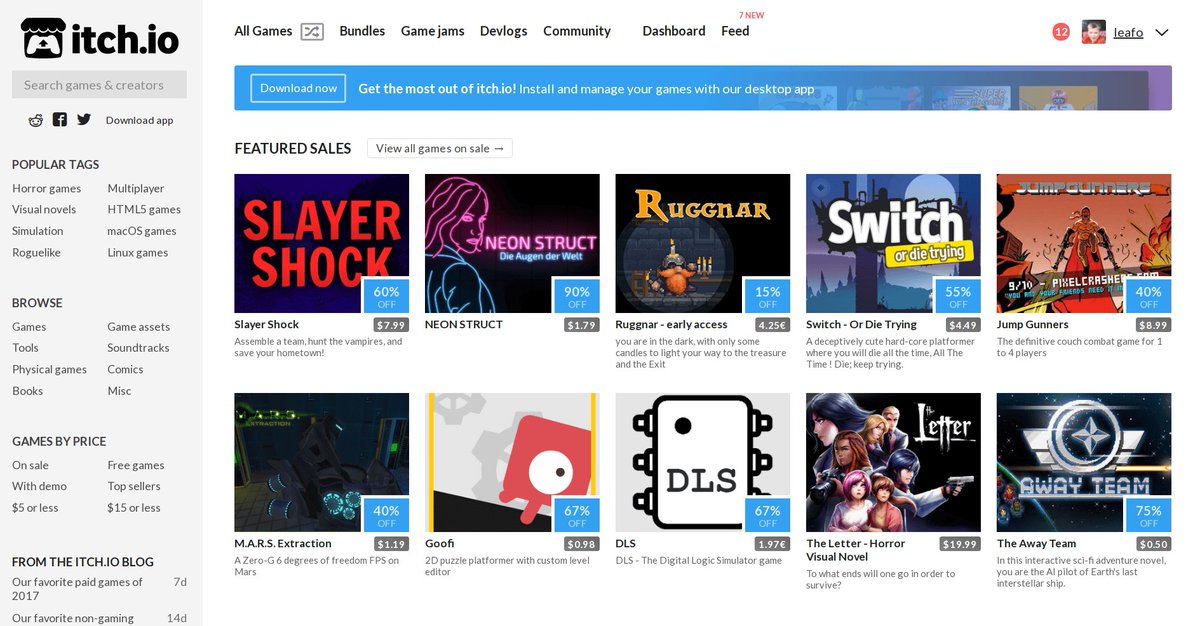This screenshot has height=626, width=1200.
Task: Click the Search games & creators field
Action: click(x=99, y=85)
